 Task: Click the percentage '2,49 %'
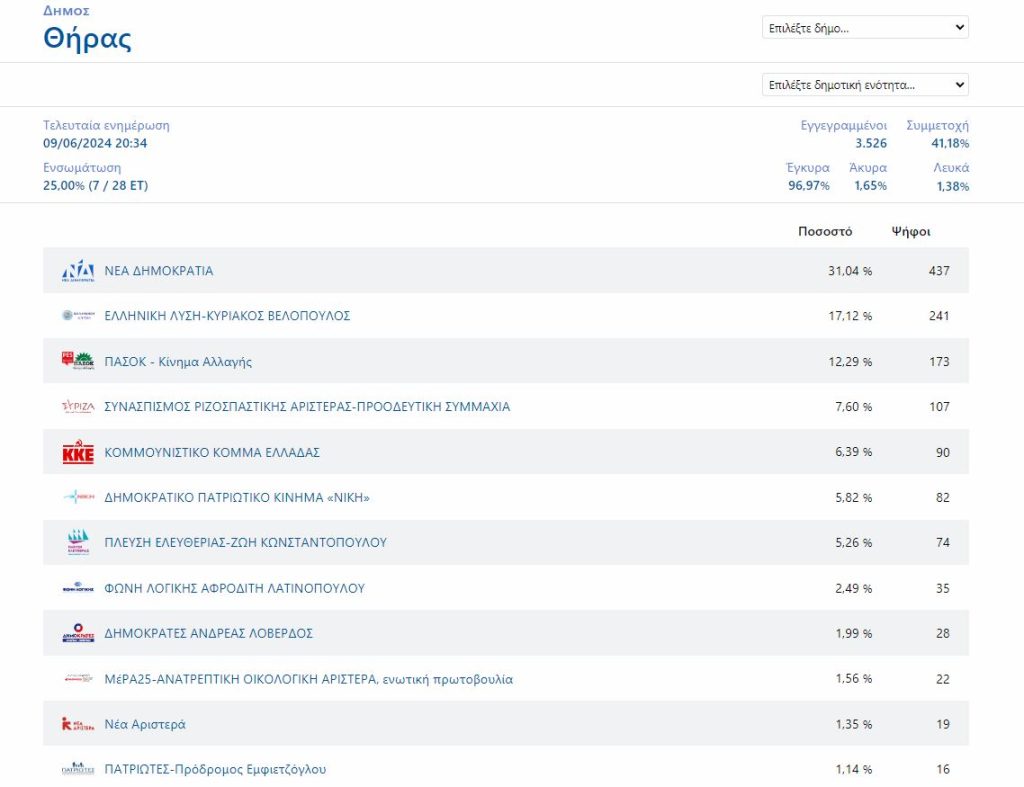coord(854,588)
